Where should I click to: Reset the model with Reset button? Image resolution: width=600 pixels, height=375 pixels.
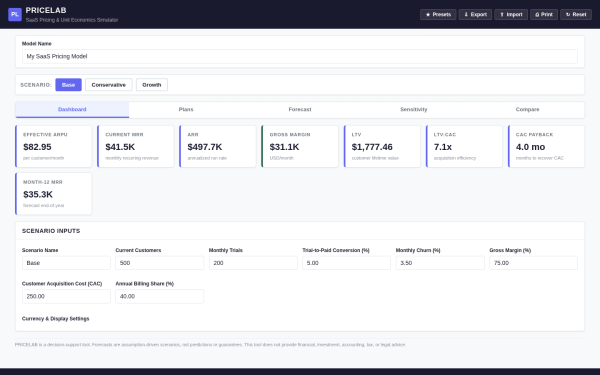pyautogui.click(x=576, y=15)
